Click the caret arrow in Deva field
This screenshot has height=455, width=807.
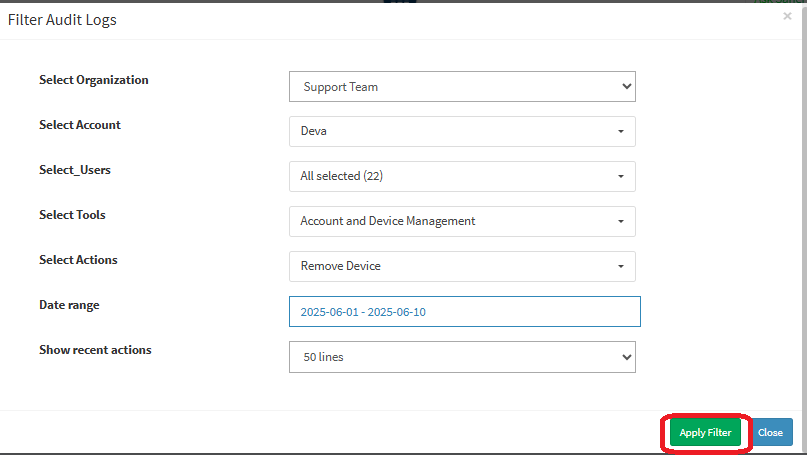click(621, 132)
